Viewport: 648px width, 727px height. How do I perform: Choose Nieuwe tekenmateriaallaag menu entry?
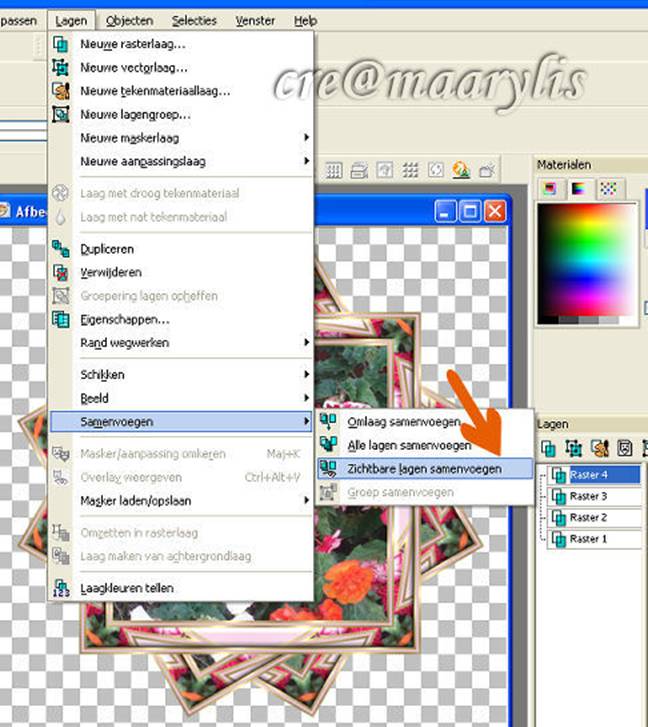(181, 91)
